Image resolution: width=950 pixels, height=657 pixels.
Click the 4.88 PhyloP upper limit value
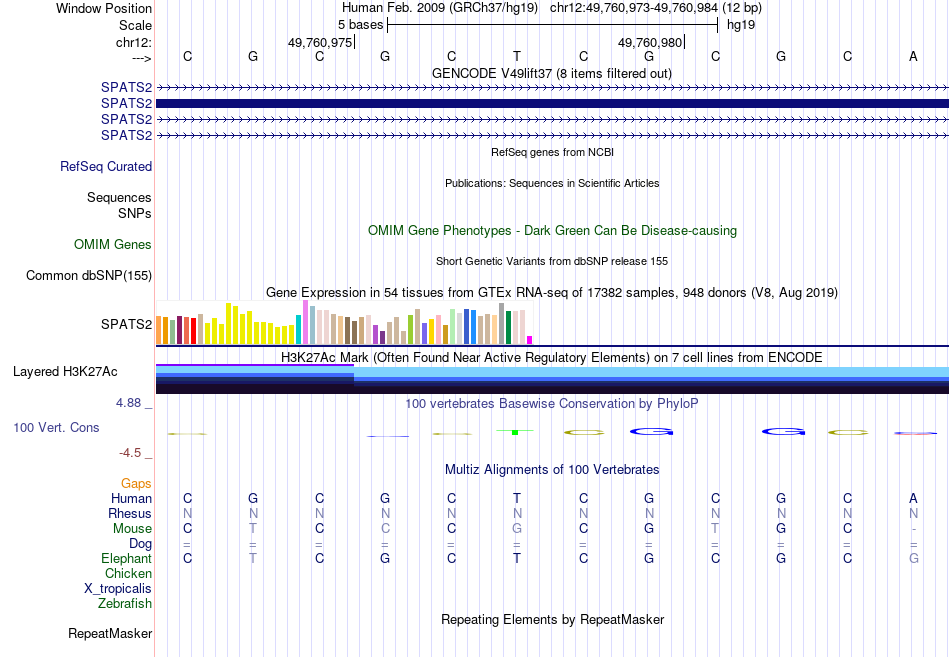pos(128,403)
